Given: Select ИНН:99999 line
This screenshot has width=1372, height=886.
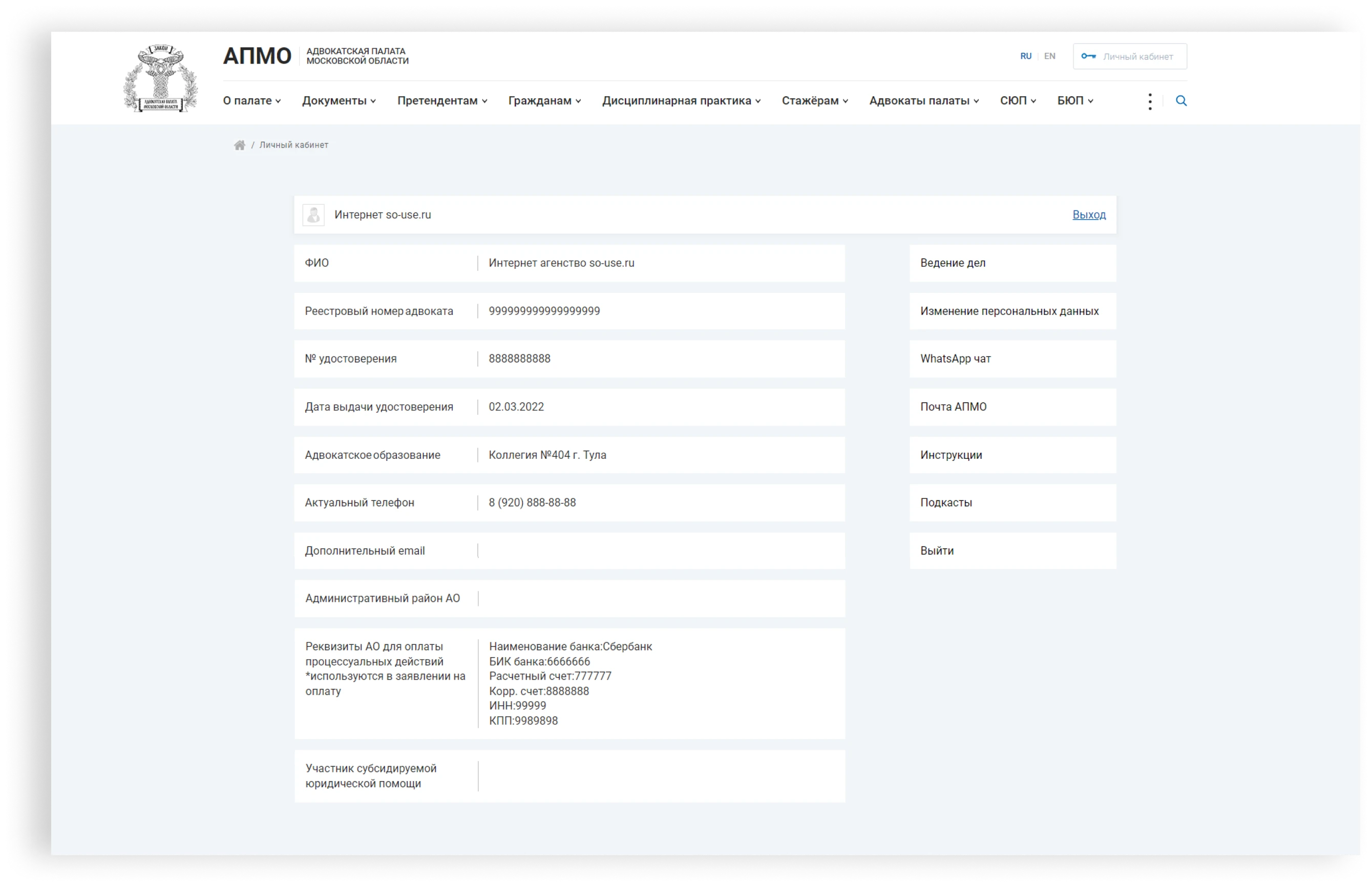Looking at the screenshot, I should coord(517,706).
